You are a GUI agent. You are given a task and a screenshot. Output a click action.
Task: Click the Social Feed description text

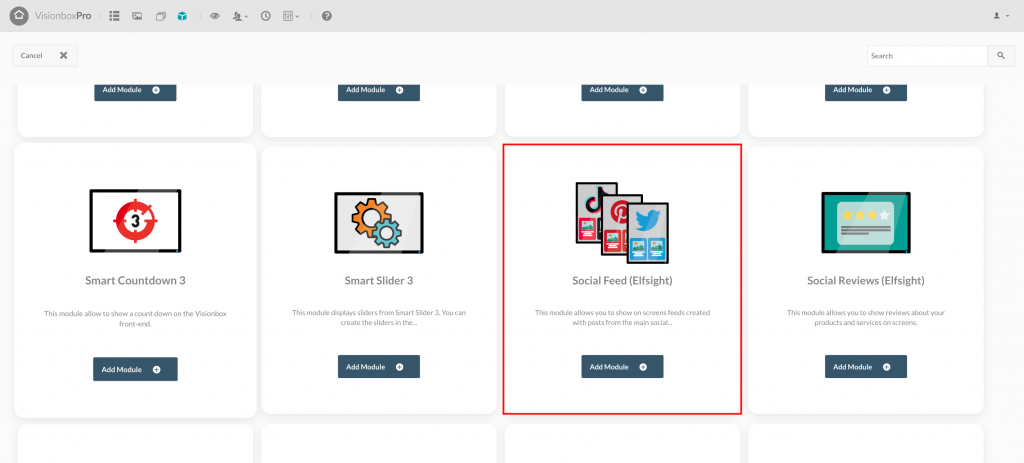click(x=622, y=317)
